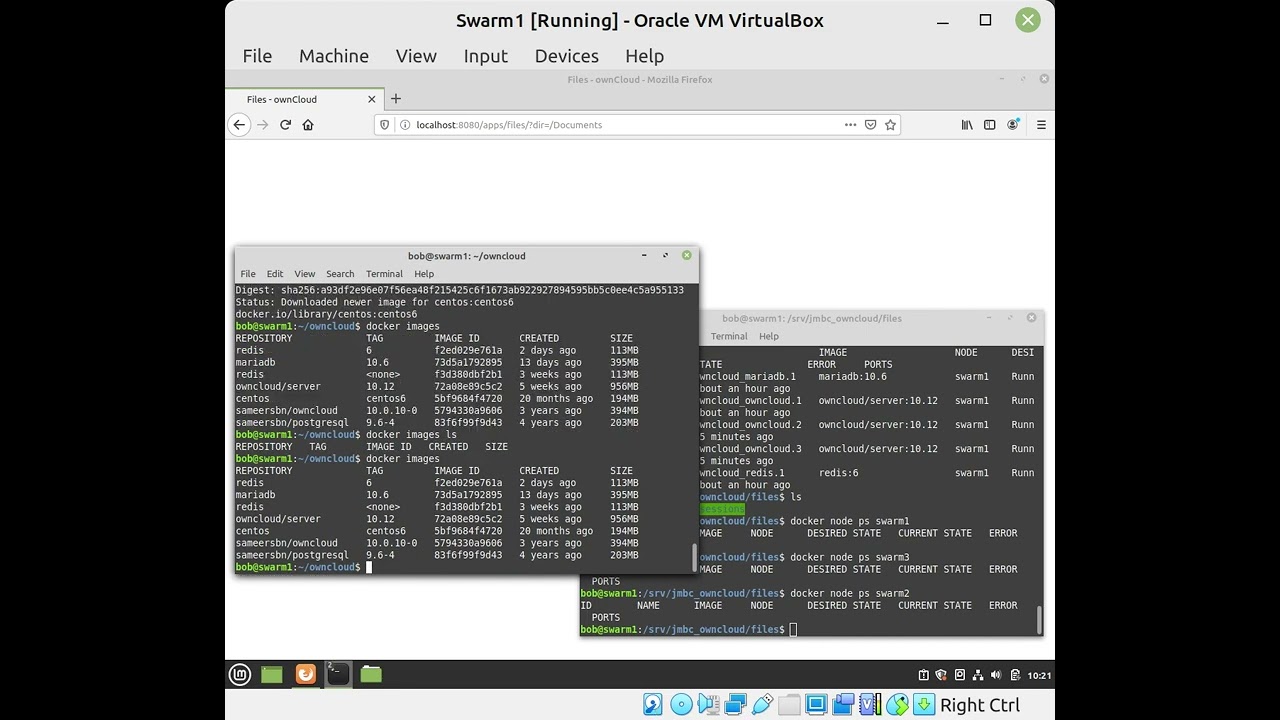Click VirtualBox hard disk activity icon
1280x720 pixels.
tap(653, 705)
